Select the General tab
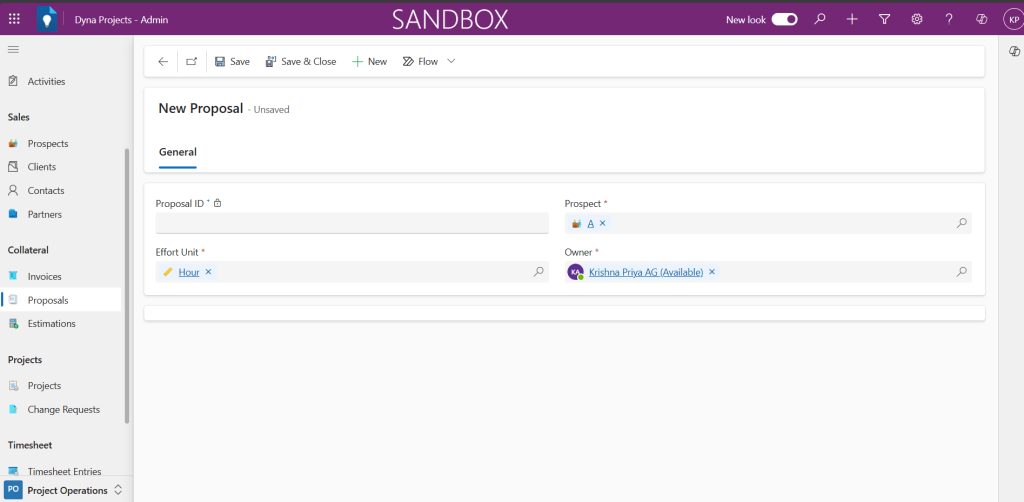Viewport: 1024px width, 502px height. pyautogui.click(x=178, y=152)
